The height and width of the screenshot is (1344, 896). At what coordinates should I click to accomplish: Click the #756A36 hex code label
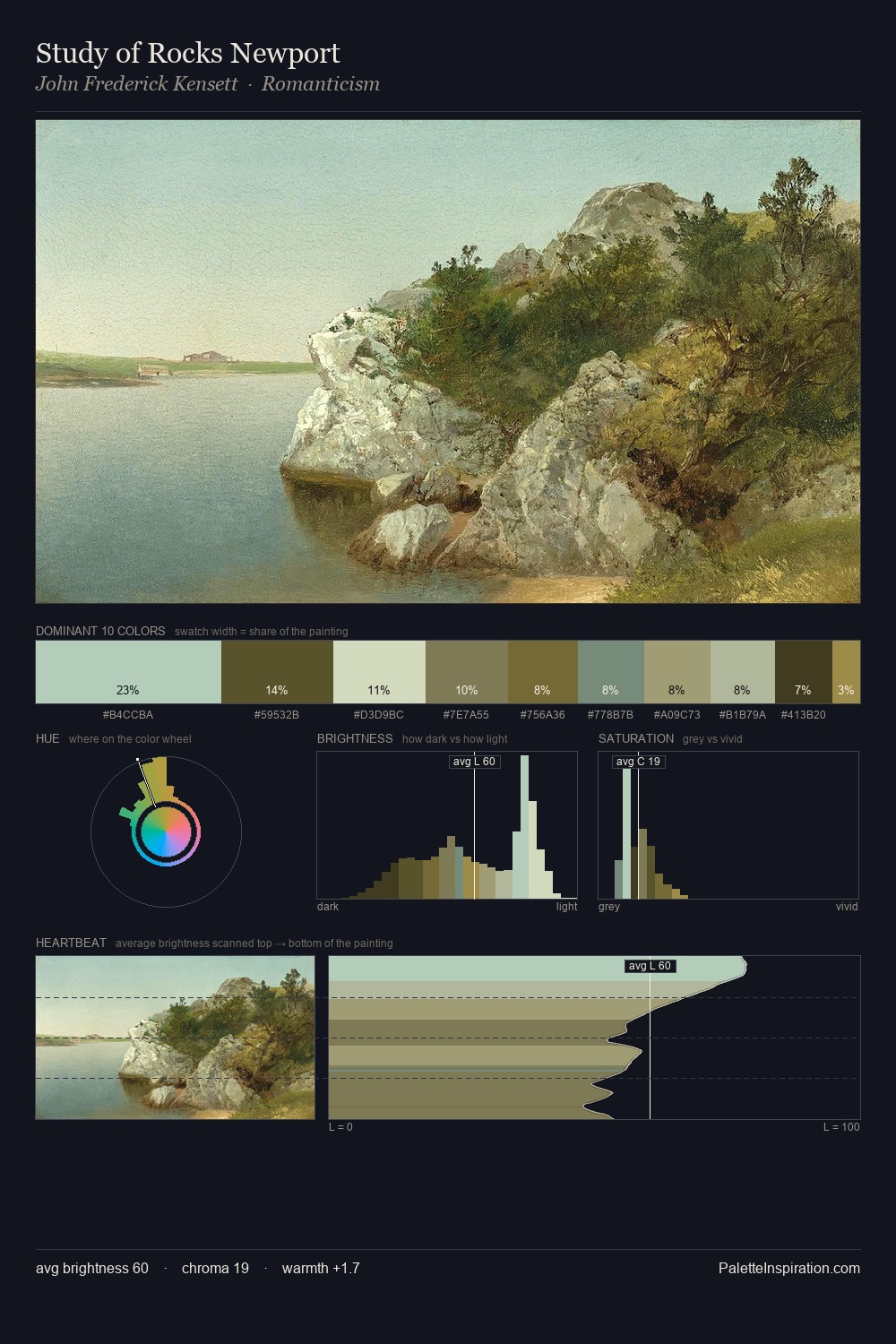pyautogui.click(x=543, y=715)
